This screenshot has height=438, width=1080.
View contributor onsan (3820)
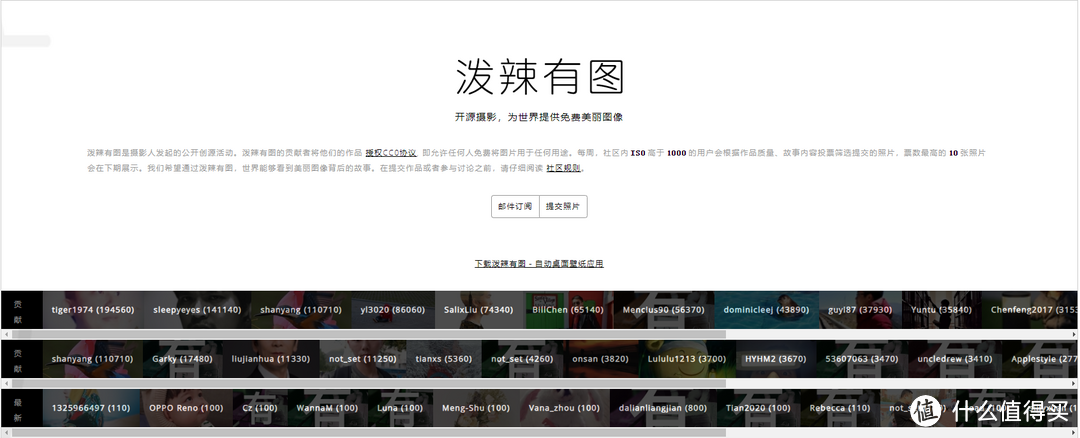click(x=601, y=359)
